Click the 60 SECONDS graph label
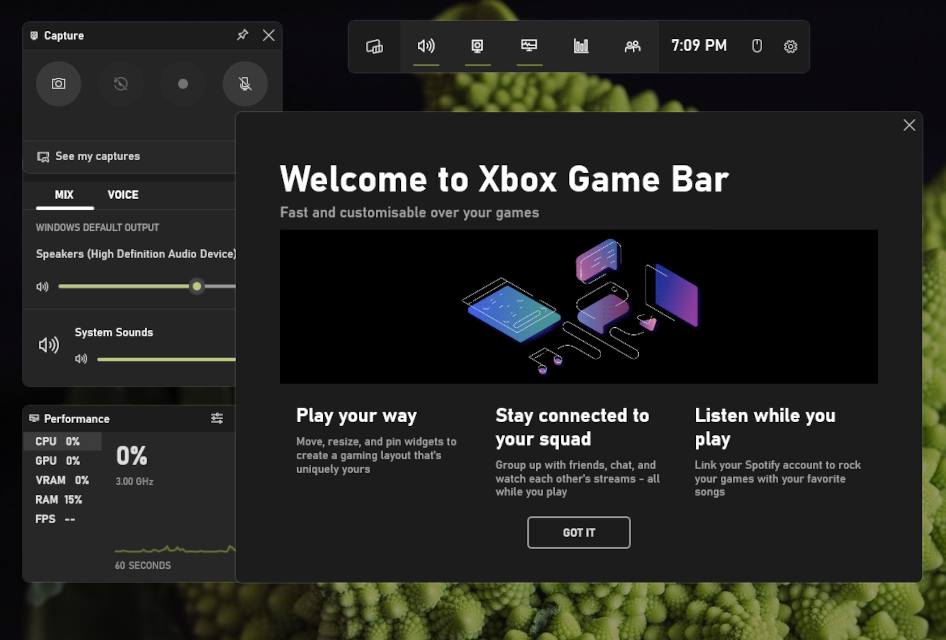This screenshot has height=640, width=946. tap(143, 565)
